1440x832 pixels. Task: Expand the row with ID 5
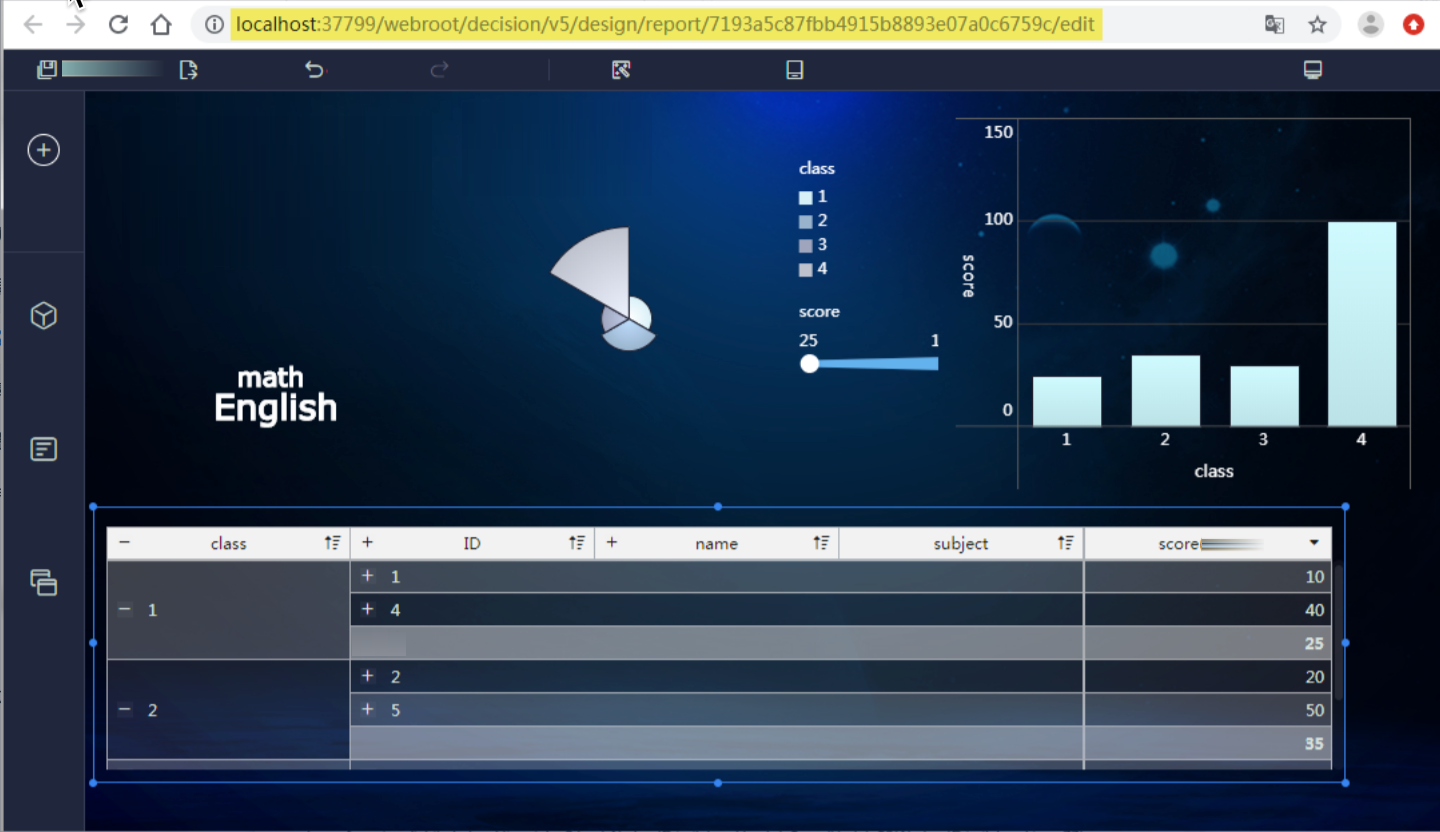pyautogui.click(x=367, y=710)
